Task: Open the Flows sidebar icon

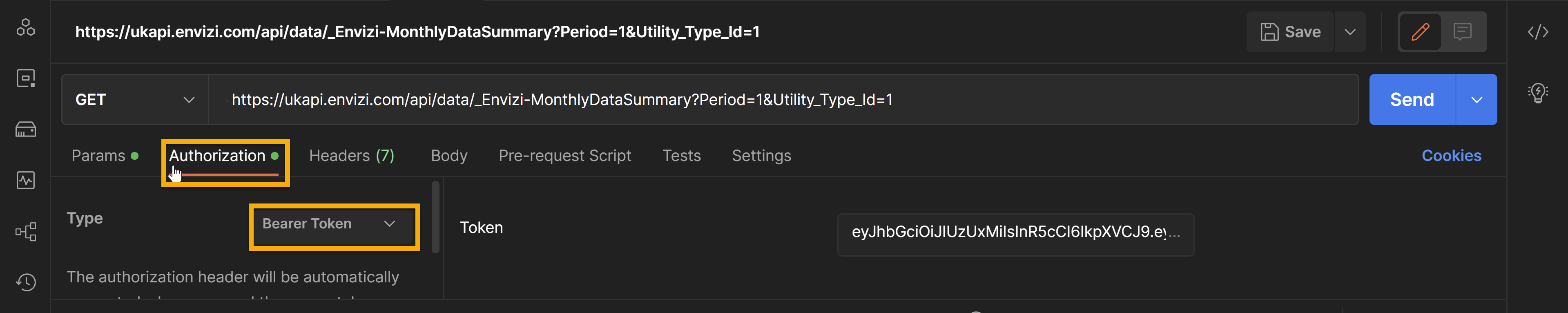Action: tap(26, 231)
